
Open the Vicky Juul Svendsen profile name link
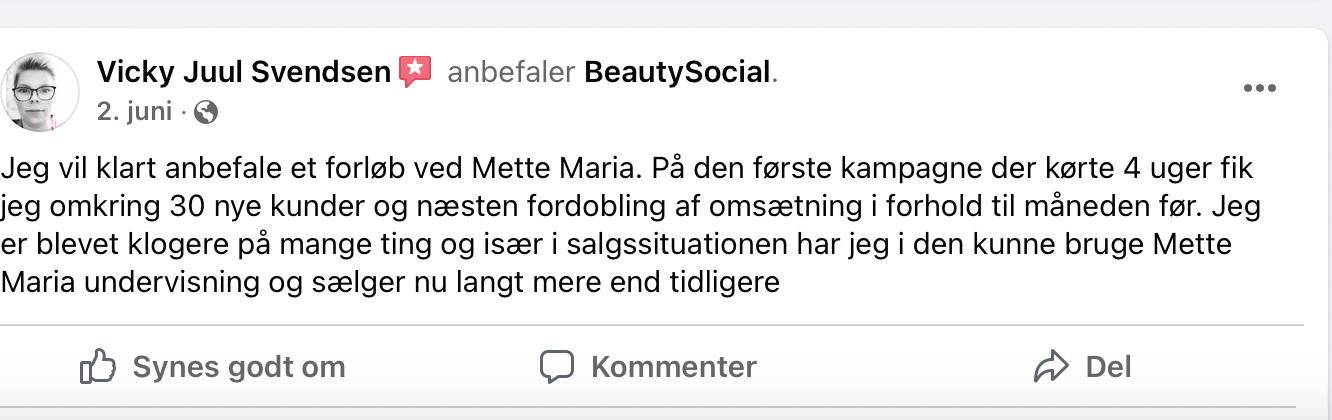(x=244, y=72)
